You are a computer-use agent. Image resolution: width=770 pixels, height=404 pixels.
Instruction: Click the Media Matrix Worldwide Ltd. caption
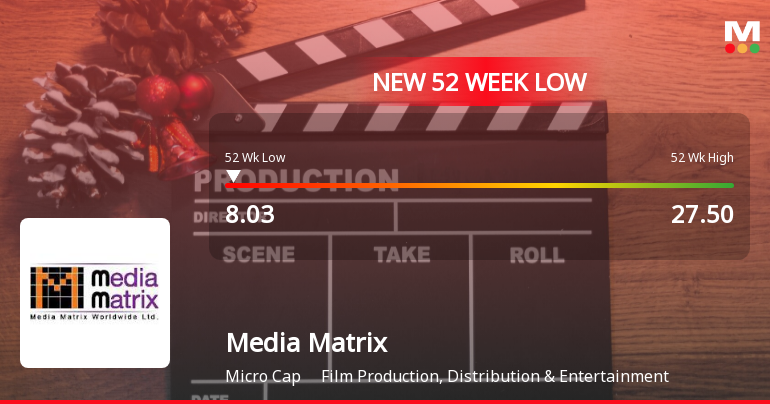(x=94, y=317)
